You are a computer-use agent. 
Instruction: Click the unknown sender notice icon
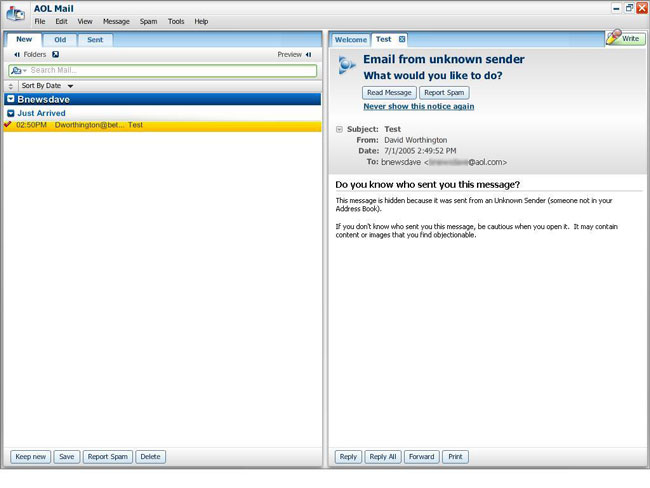pos(347,65)
